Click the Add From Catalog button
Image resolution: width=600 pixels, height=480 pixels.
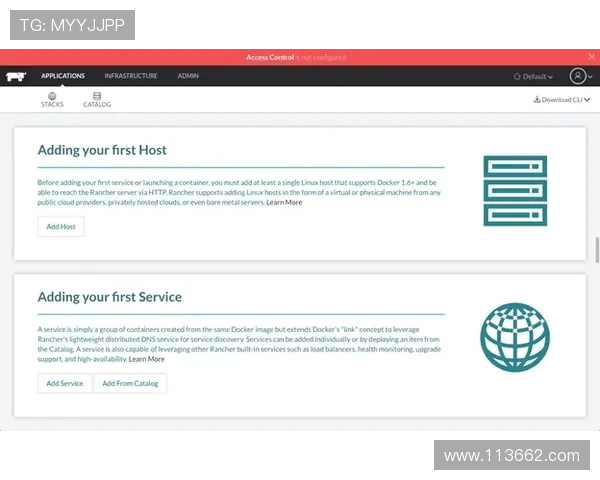click(130, 383)
